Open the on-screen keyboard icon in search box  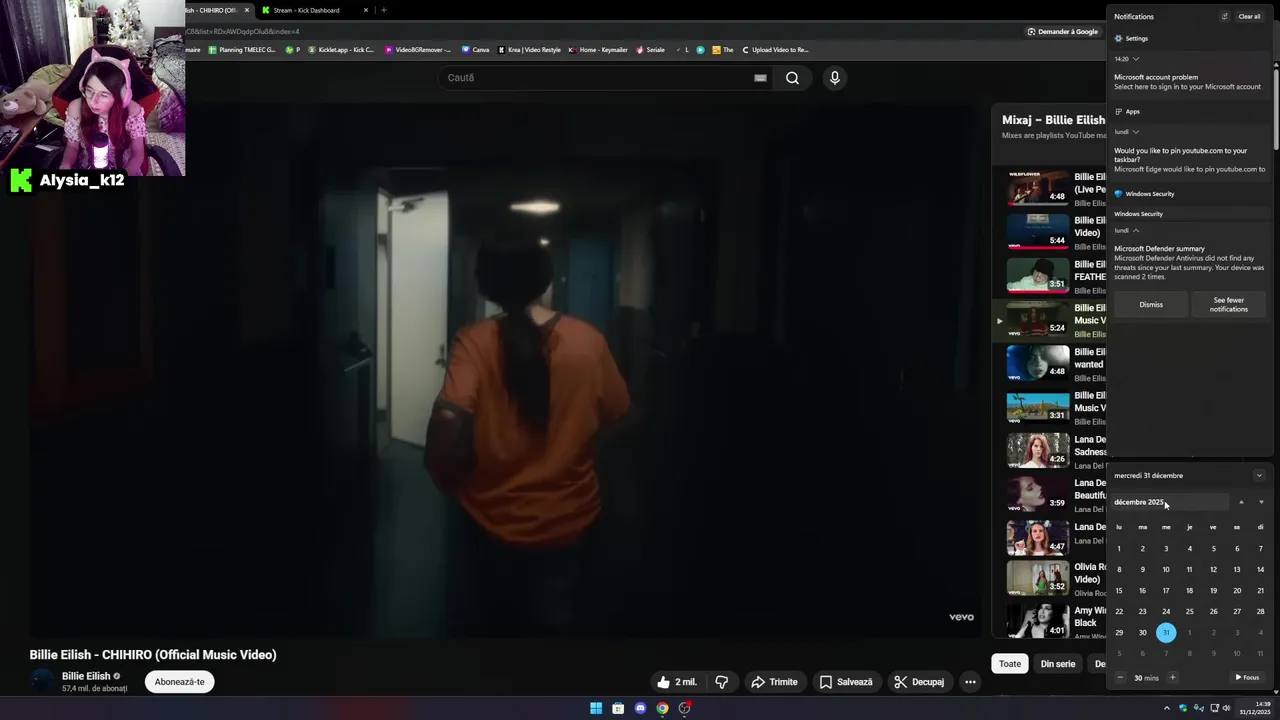click(x=760, y=78)
